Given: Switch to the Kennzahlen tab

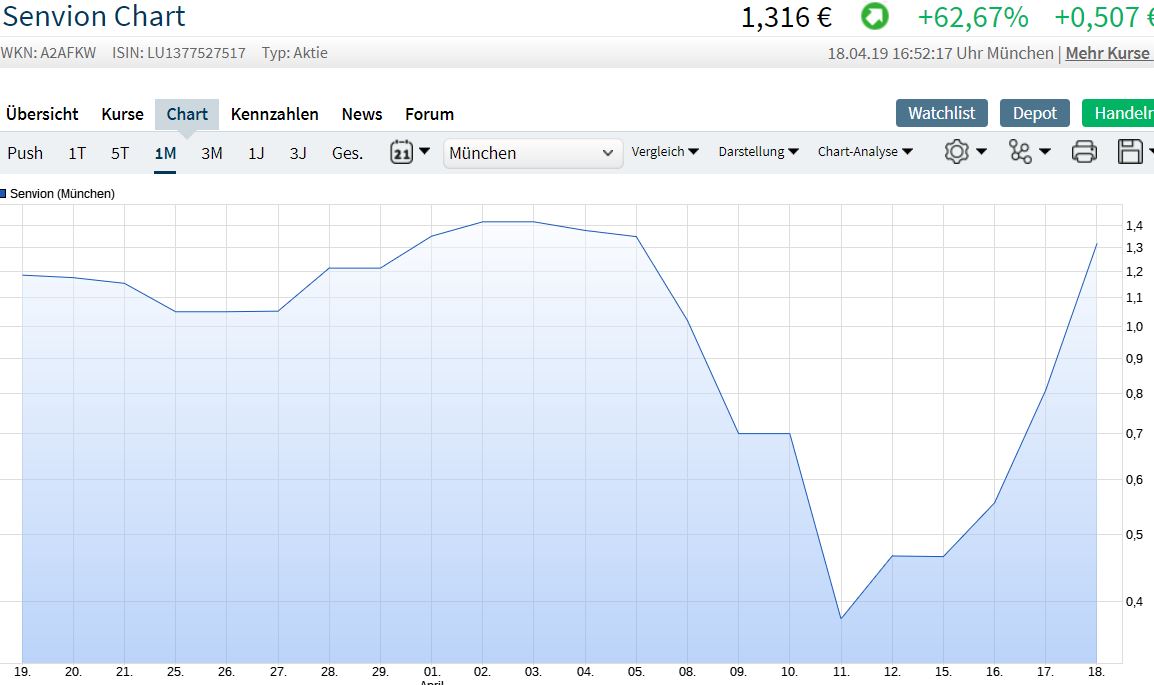Looking at the screenshot, I should (274, 114).
